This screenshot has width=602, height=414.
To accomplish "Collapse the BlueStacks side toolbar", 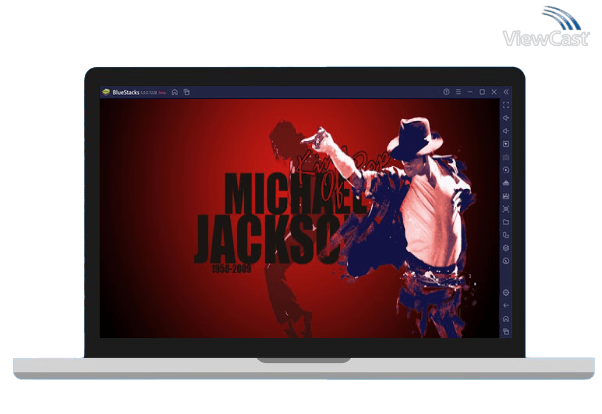I will [506, 92].
